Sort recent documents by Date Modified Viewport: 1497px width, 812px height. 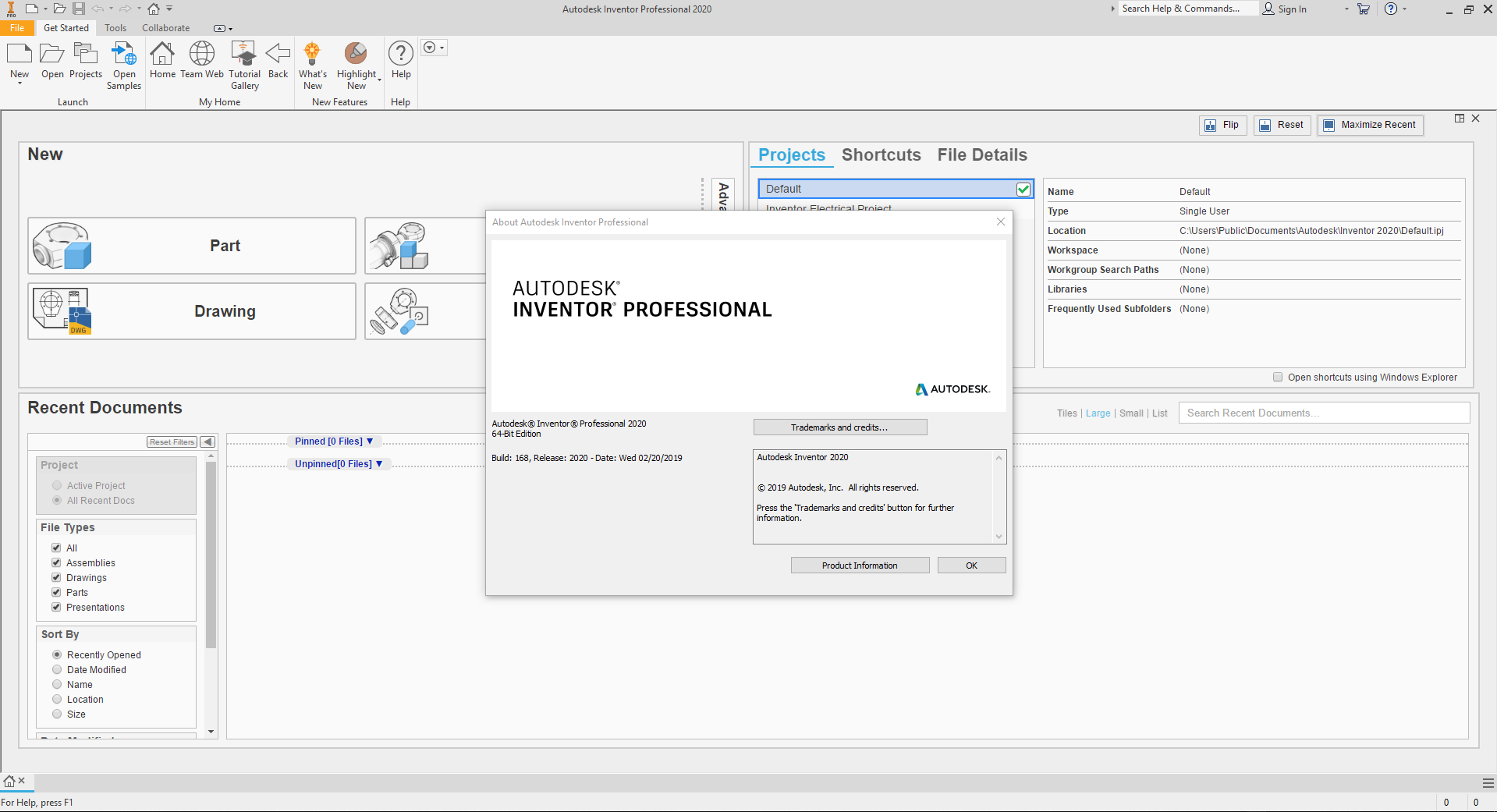tap(57, 669)
